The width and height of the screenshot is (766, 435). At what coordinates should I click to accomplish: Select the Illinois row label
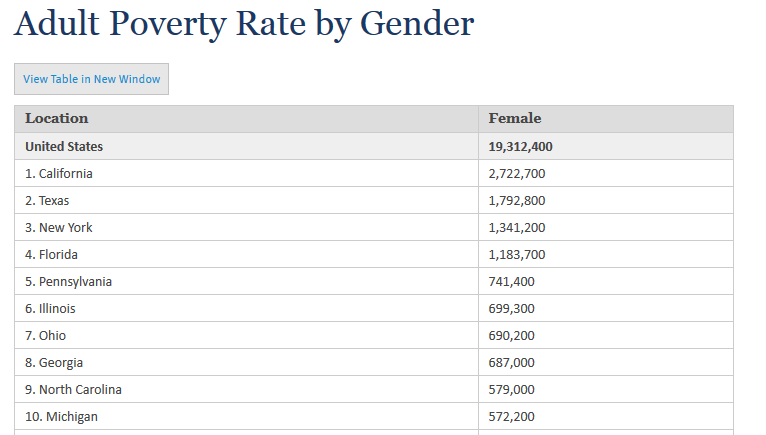click(50, 308)
